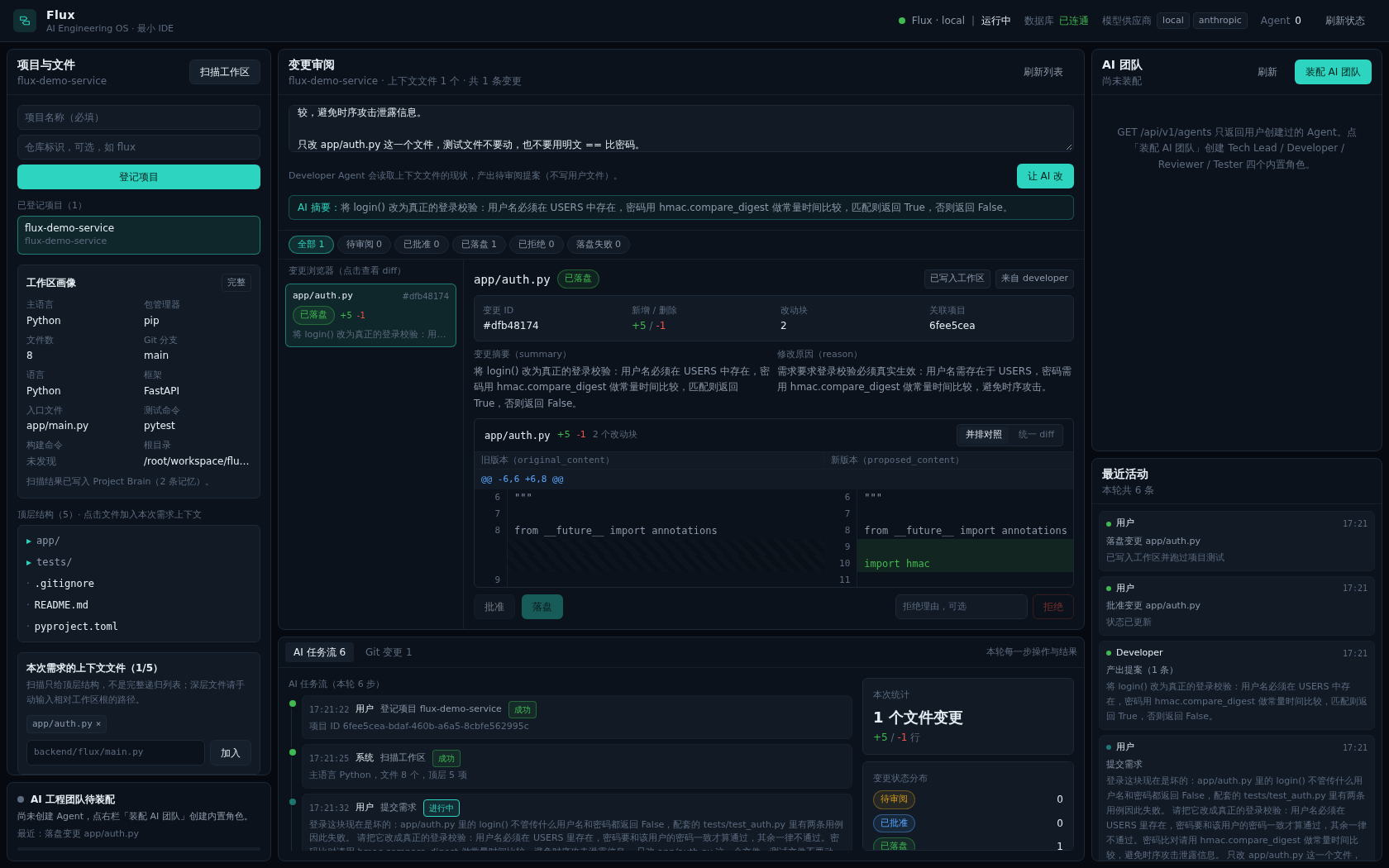This screenshot has height=868, width=1389.
Task: Open the 落盘变更 app/auth.py activity entry
Action: click(x=1237, y=541)
